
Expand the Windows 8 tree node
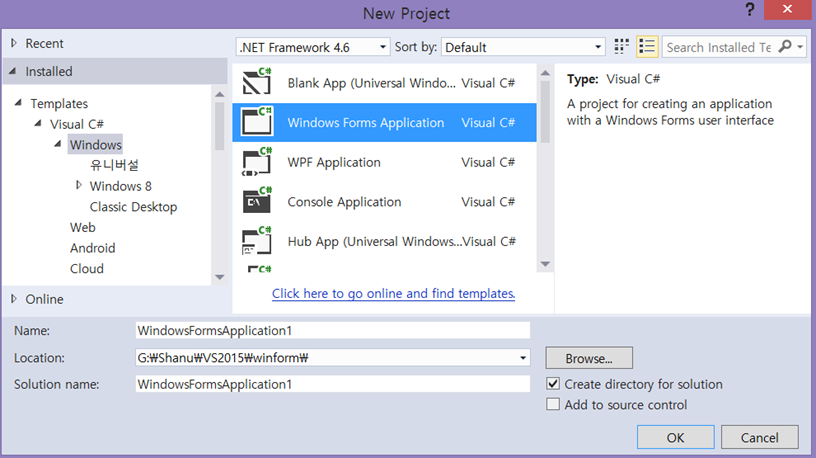[79, 185]
